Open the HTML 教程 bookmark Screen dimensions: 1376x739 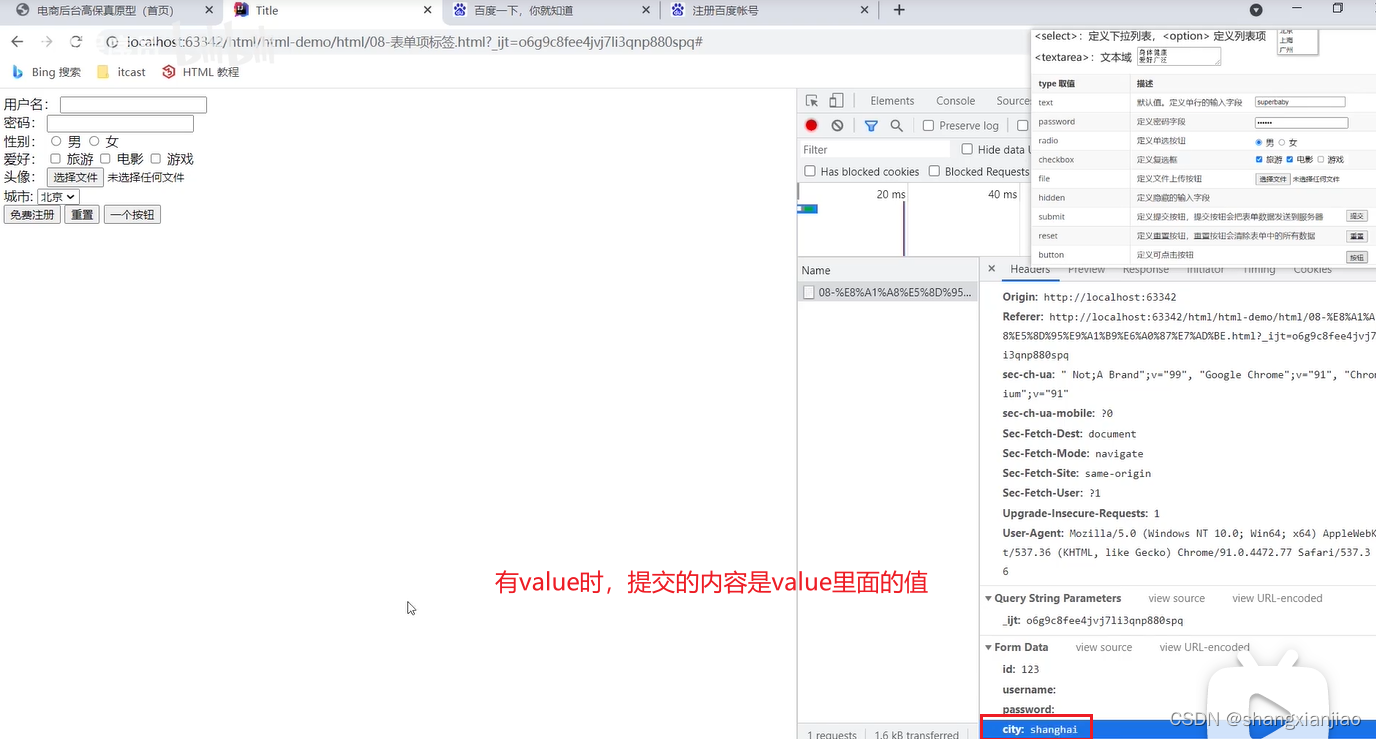pos(200,72)
